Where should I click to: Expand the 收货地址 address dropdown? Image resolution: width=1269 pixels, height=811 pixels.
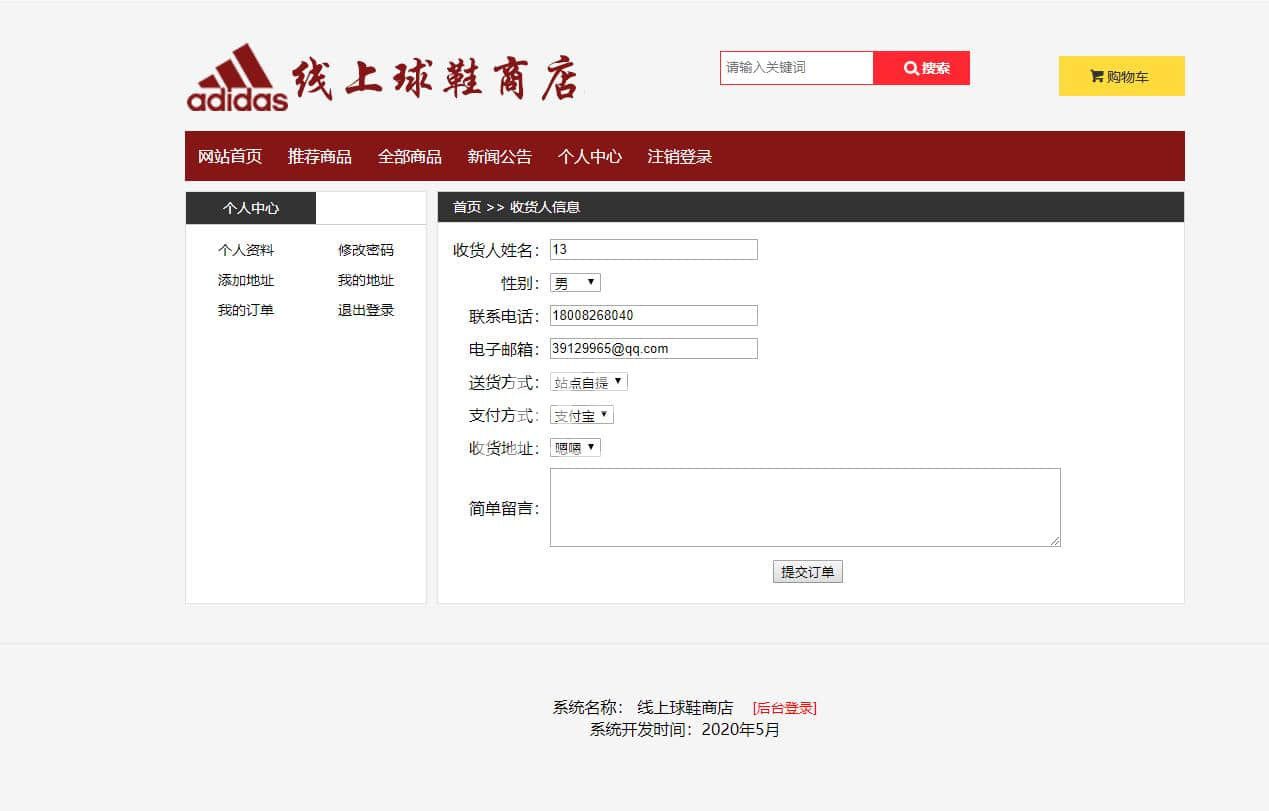575,448
